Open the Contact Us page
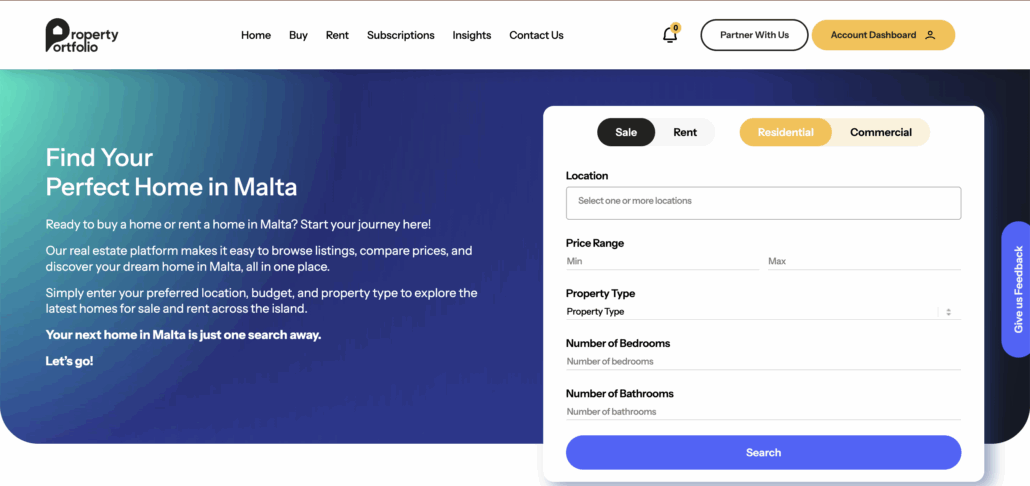This screenshot has width=1030, height=486. point(536,35)
